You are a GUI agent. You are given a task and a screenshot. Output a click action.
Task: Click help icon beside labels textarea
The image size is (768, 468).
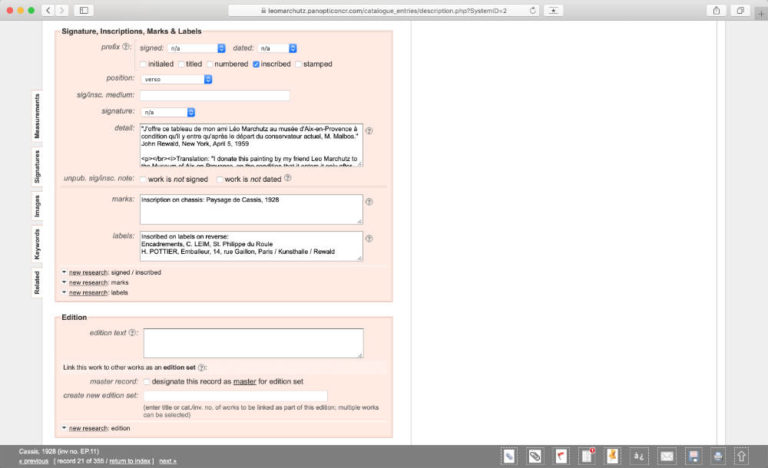click(369, 238)
